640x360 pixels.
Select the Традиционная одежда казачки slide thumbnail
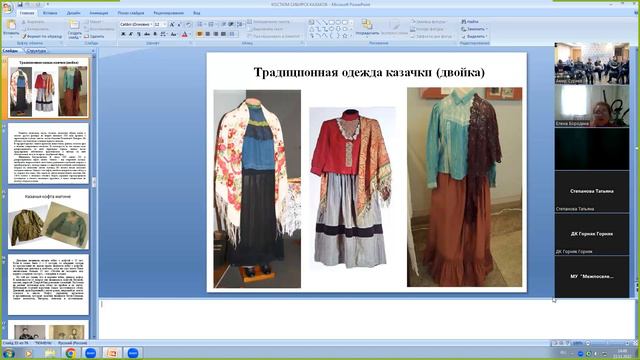coord(48,88)
